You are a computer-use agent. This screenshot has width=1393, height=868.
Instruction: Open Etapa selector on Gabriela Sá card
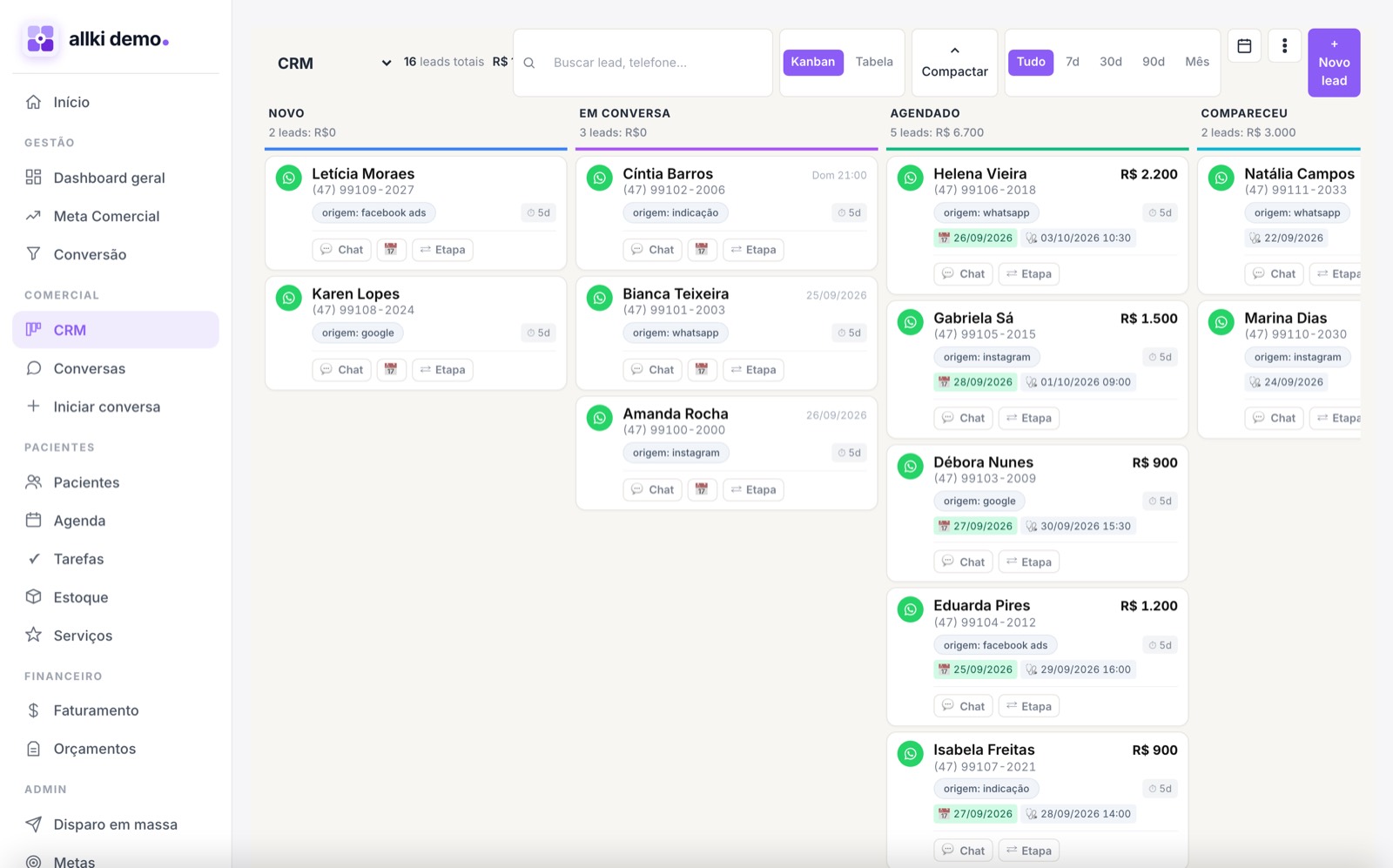click(x=1029, y=419)
